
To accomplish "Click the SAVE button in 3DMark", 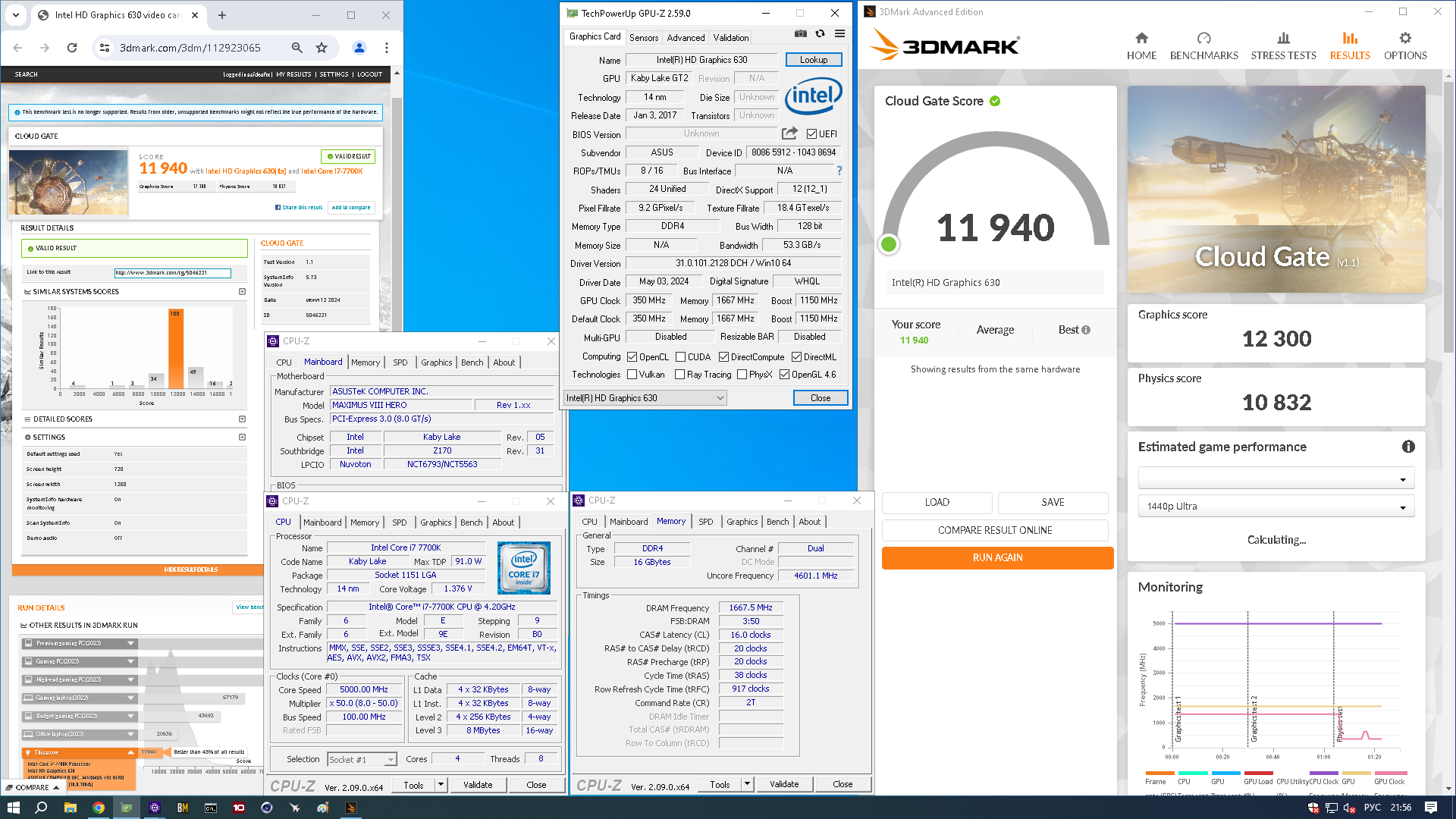I will click(1053, 502).
